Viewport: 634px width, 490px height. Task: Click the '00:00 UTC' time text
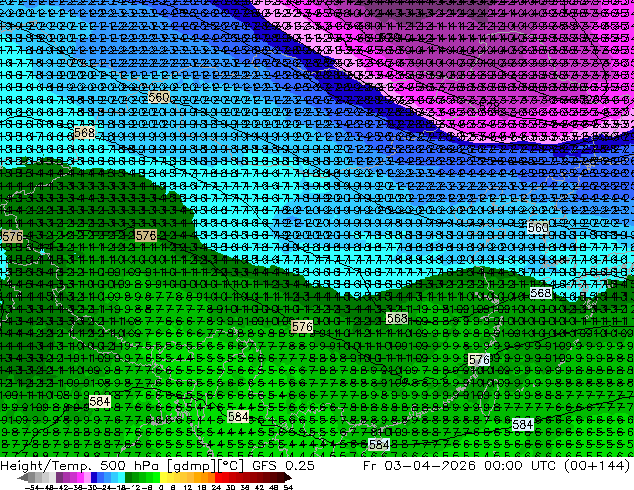pos(522,465)
